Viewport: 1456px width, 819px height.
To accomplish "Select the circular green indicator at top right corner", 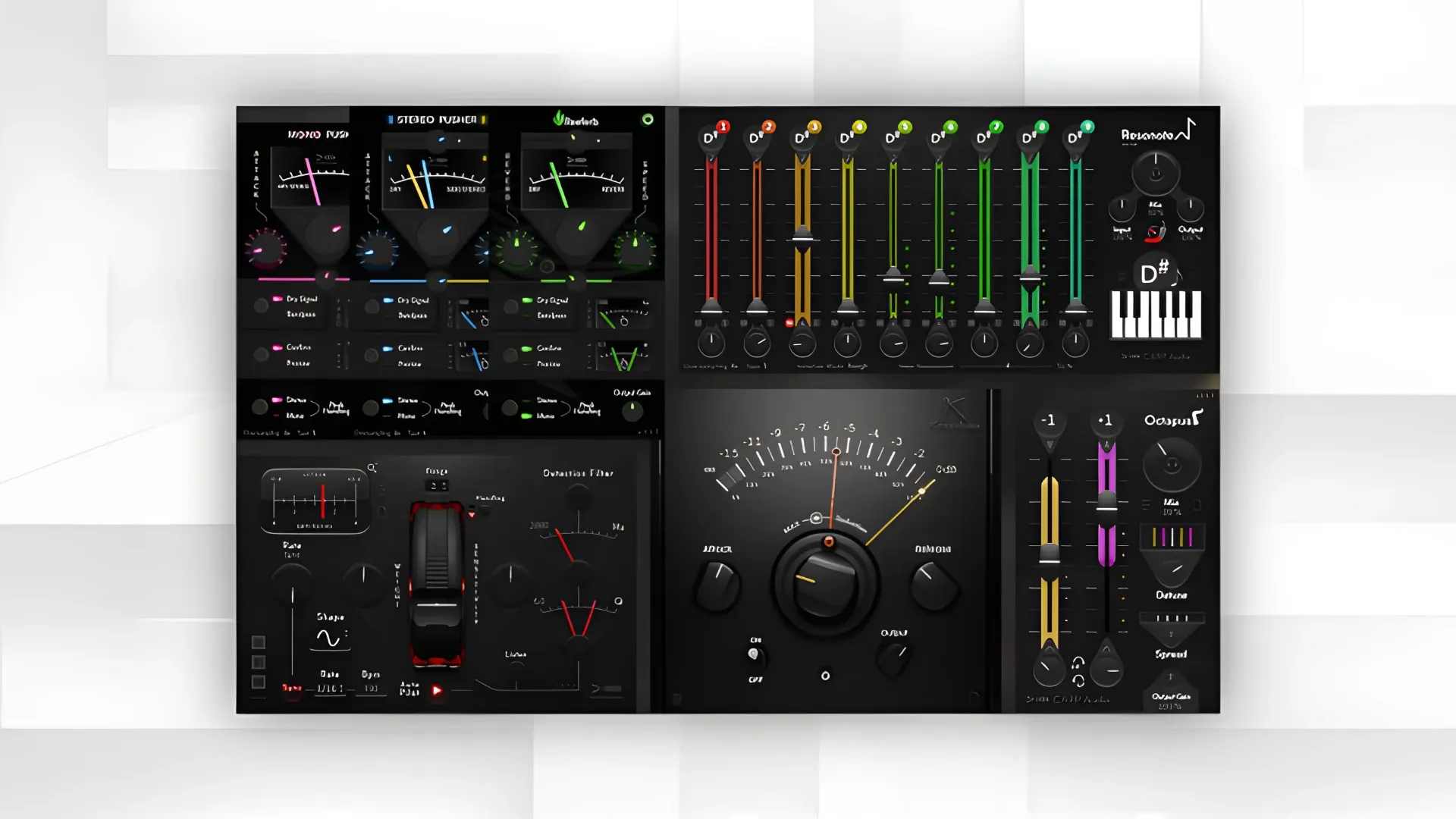I will tap(647, 119).
